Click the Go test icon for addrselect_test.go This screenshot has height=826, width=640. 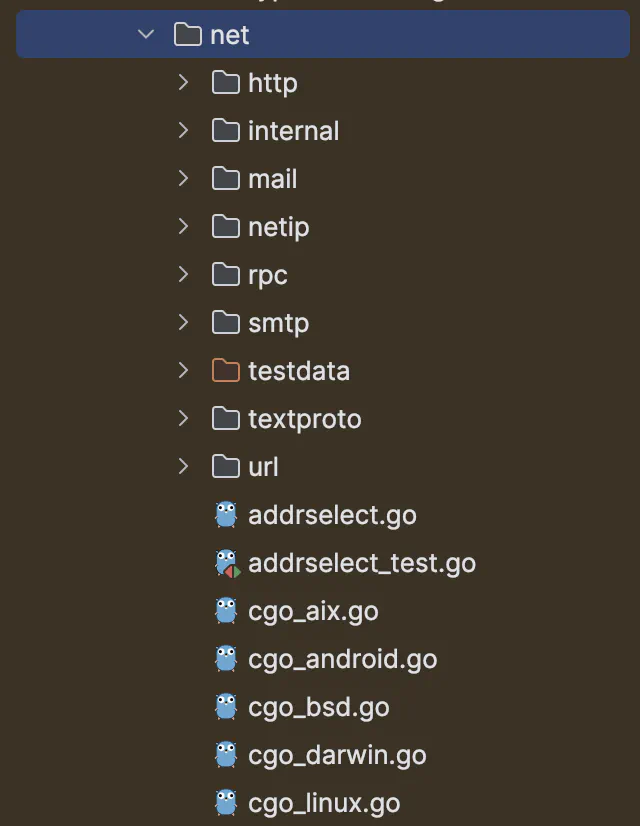(227, 563)
